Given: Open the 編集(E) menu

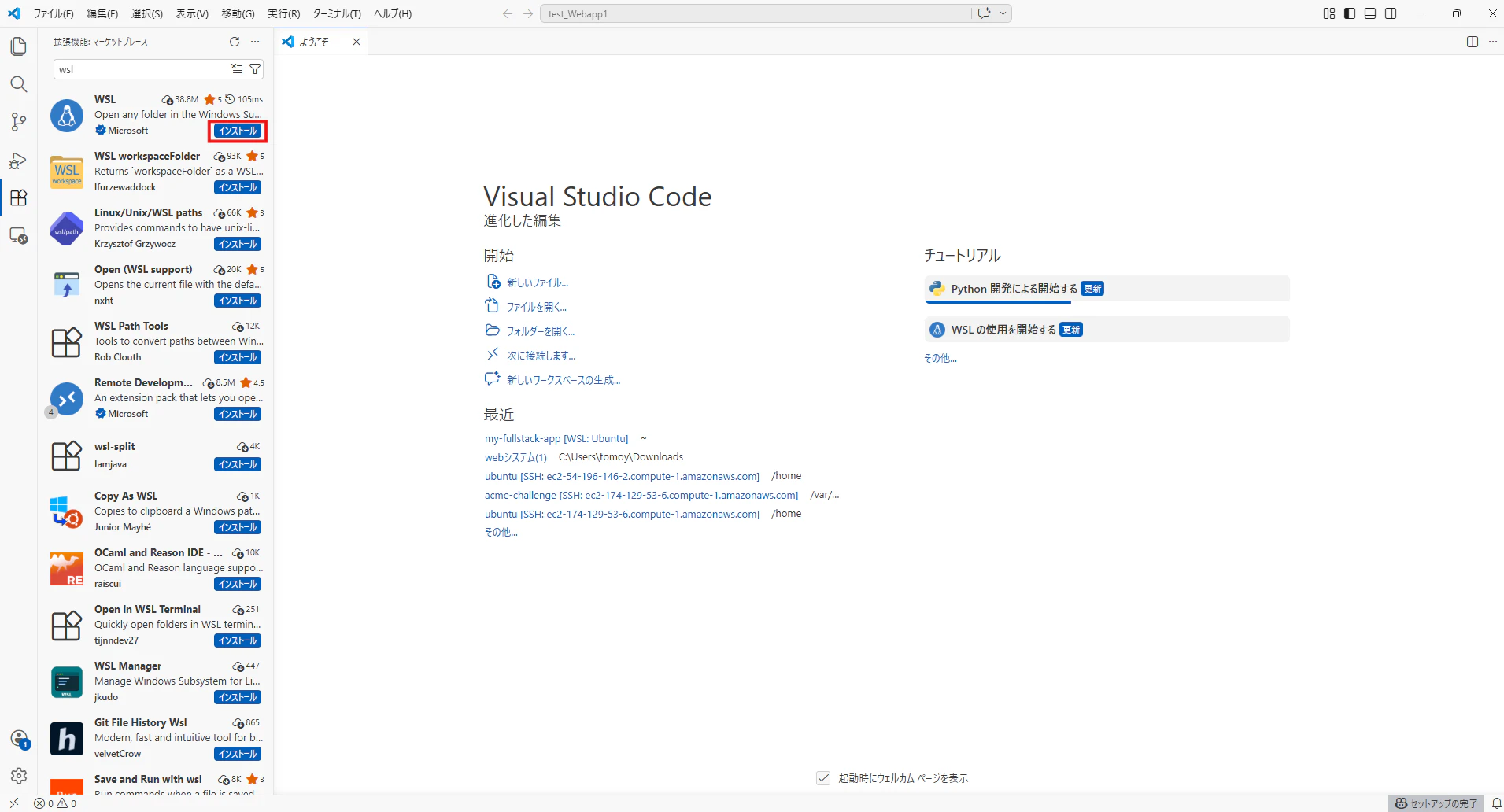Looking at the screenshot, I should coord(102,13).
